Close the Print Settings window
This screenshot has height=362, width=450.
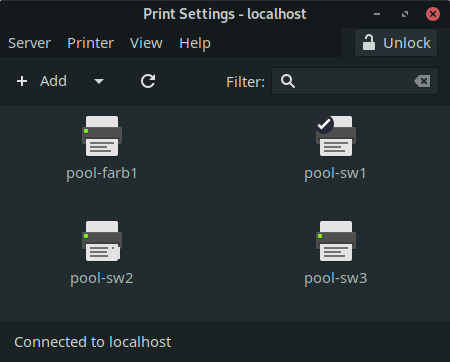tap(433, 14)
